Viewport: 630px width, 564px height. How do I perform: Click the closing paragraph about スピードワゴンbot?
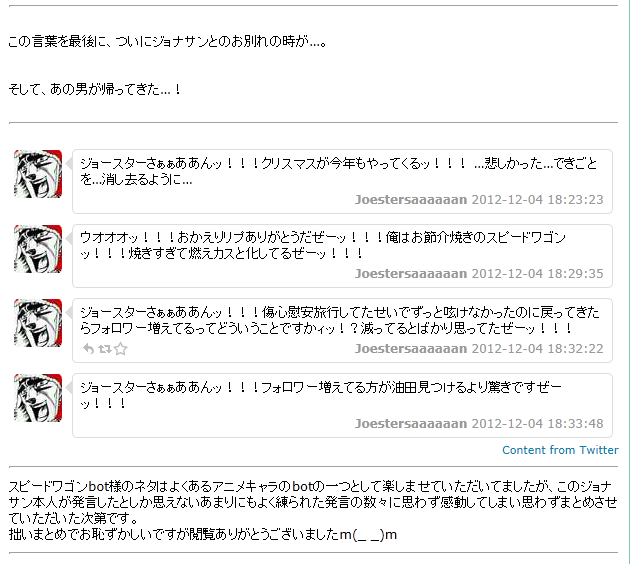point(313,511)
